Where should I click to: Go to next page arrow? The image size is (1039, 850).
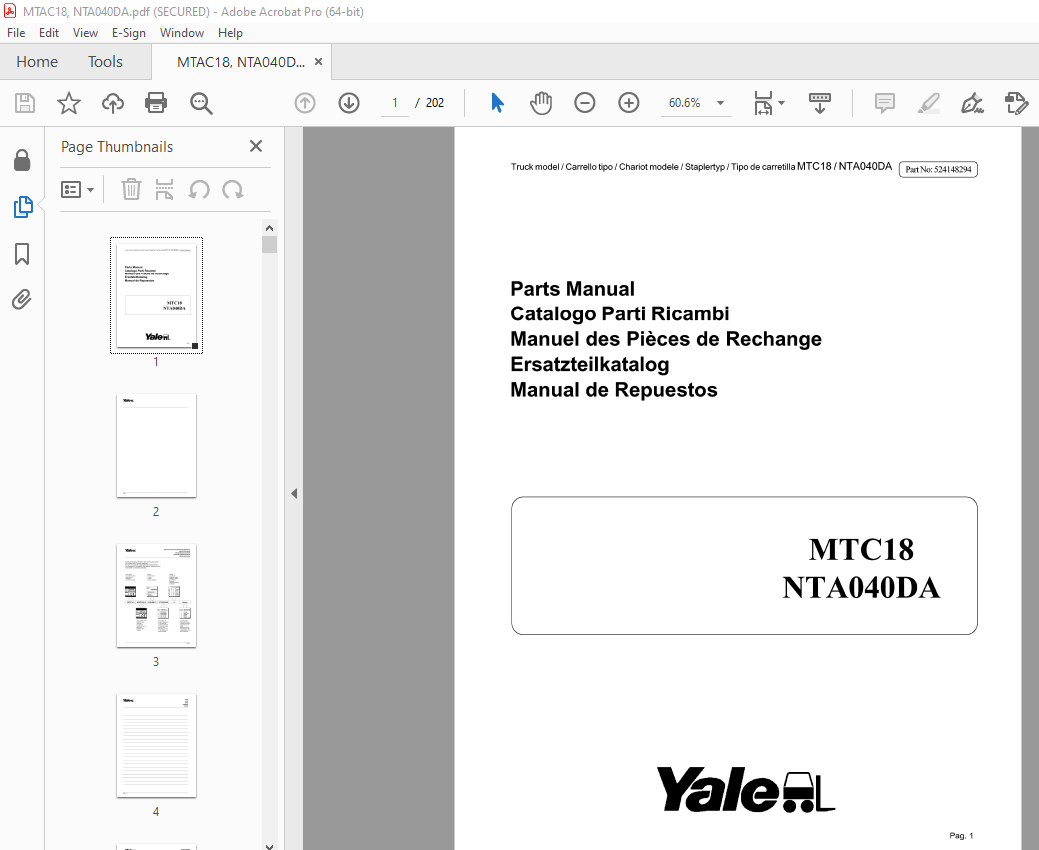(x=349, y=103)
